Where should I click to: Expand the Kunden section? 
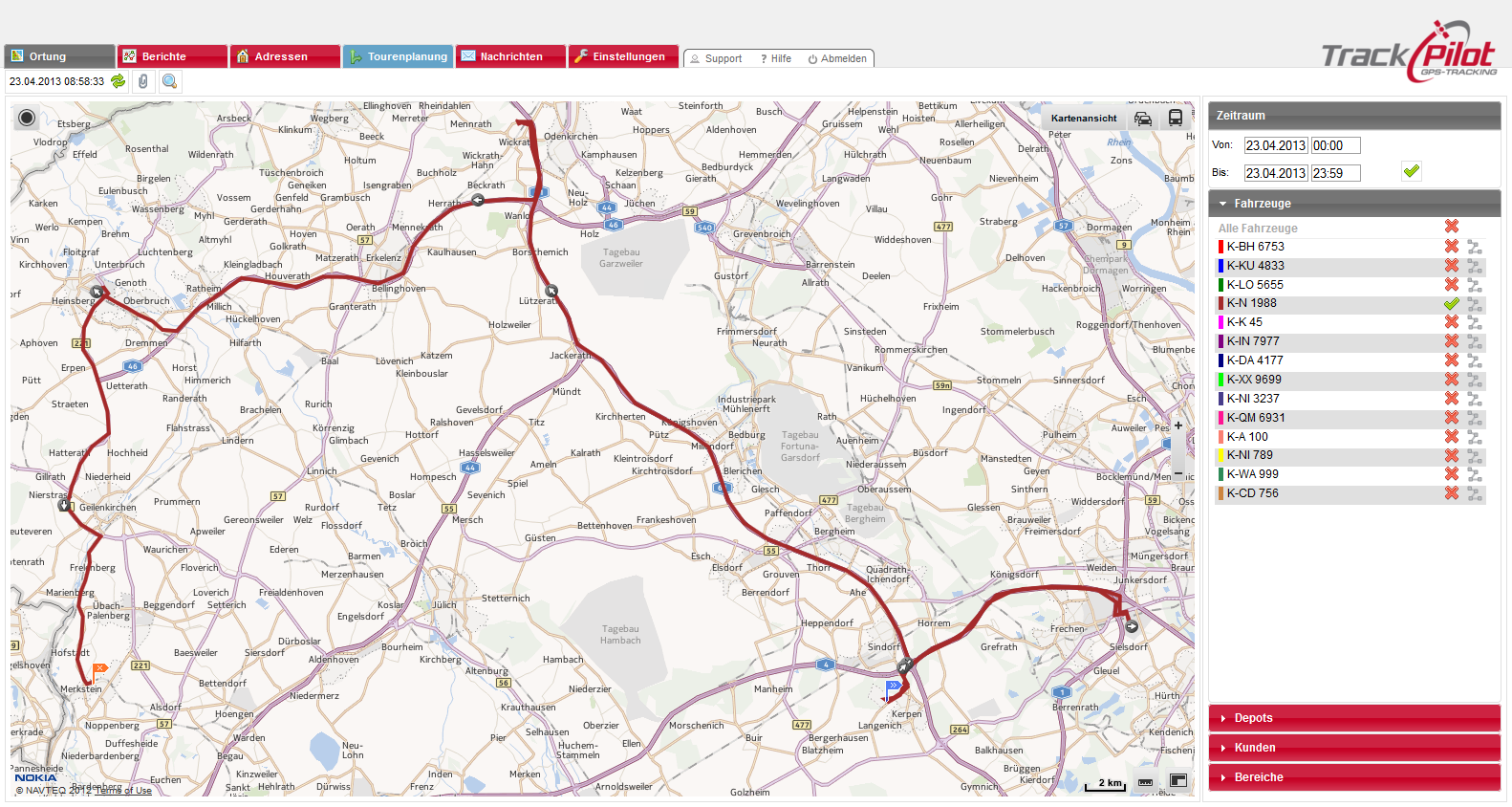click(x=1354, y=748)
